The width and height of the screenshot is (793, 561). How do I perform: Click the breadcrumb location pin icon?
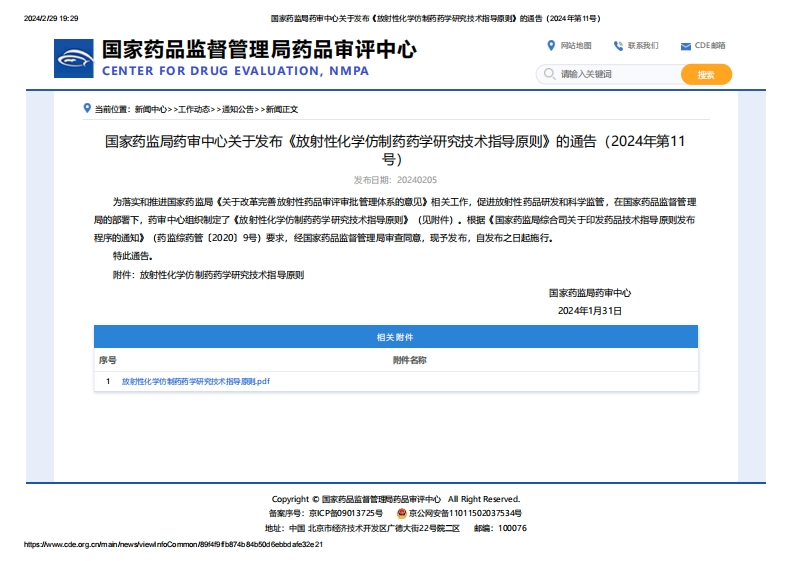pyautogui.click(x=87, y=108)
